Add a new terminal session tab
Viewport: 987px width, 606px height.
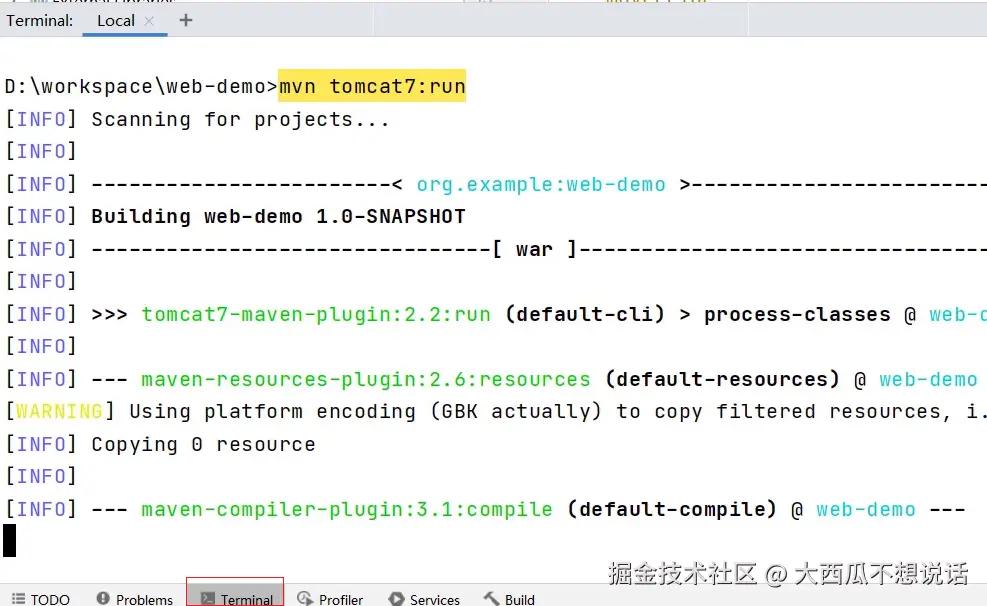[x=186, y=20]
